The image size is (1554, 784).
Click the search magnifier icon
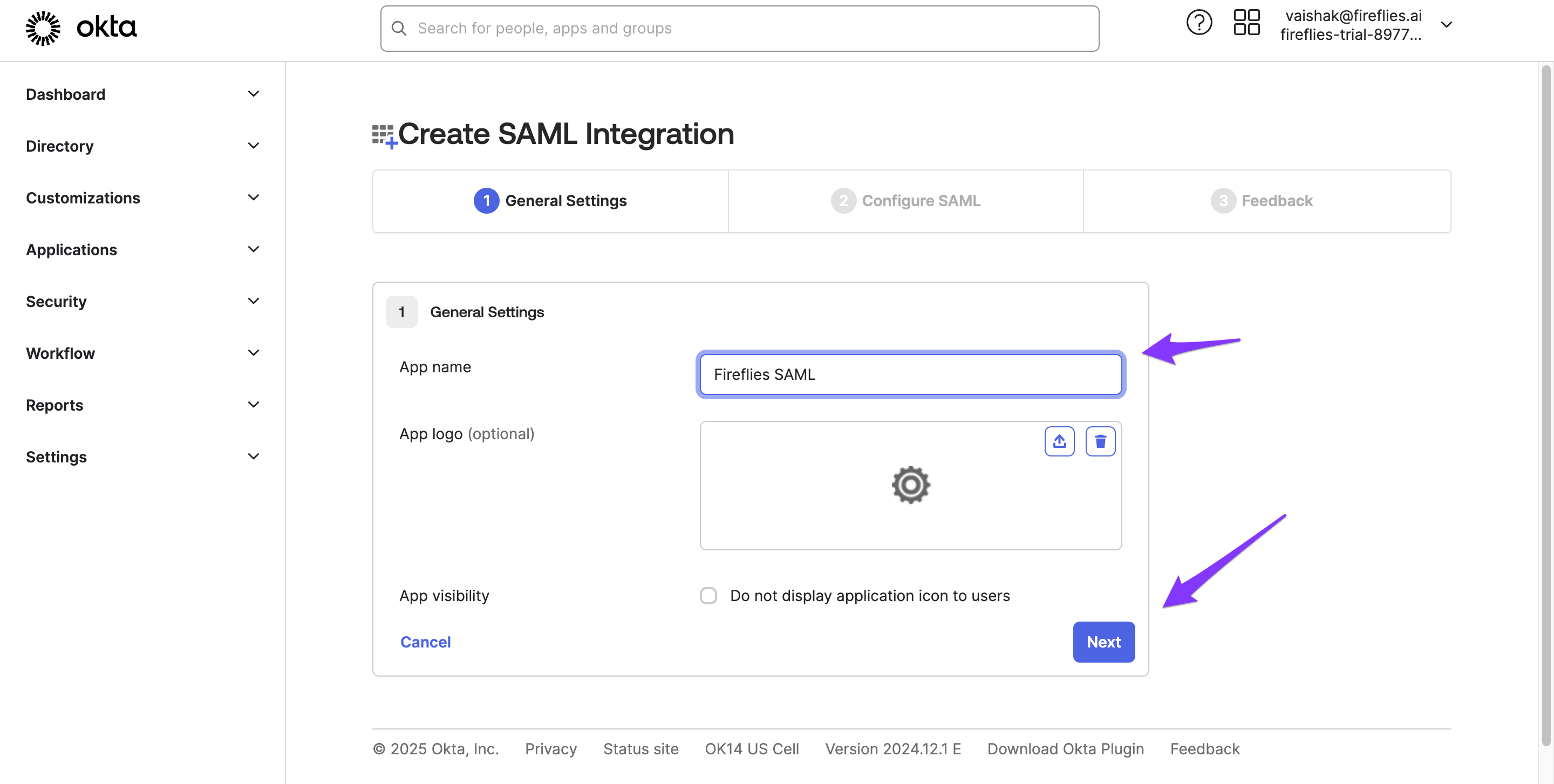click(x=399, y=29)
